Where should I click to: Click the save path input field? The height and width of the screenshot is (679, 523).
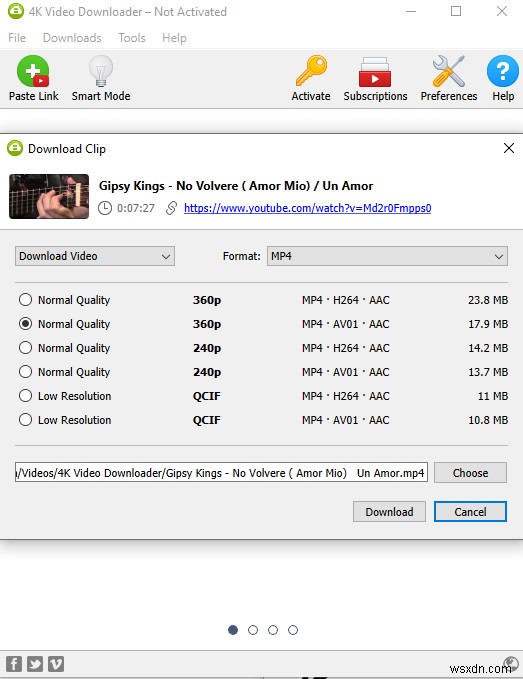pyautogui.click(x=221, y=472)
